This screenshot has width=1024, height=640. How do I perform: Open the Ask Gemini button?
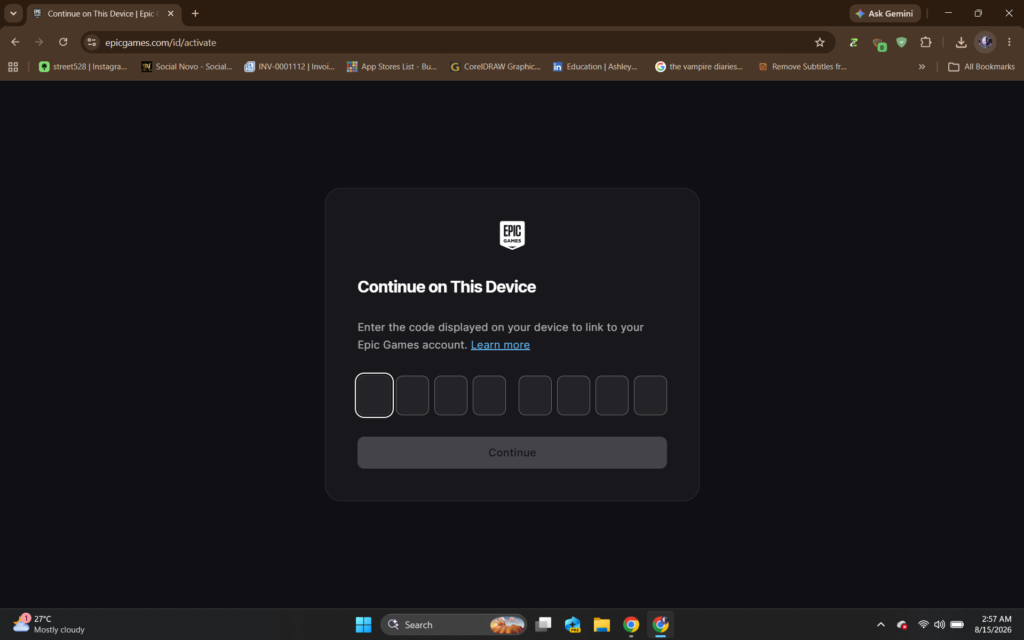(x=885, y=13)
